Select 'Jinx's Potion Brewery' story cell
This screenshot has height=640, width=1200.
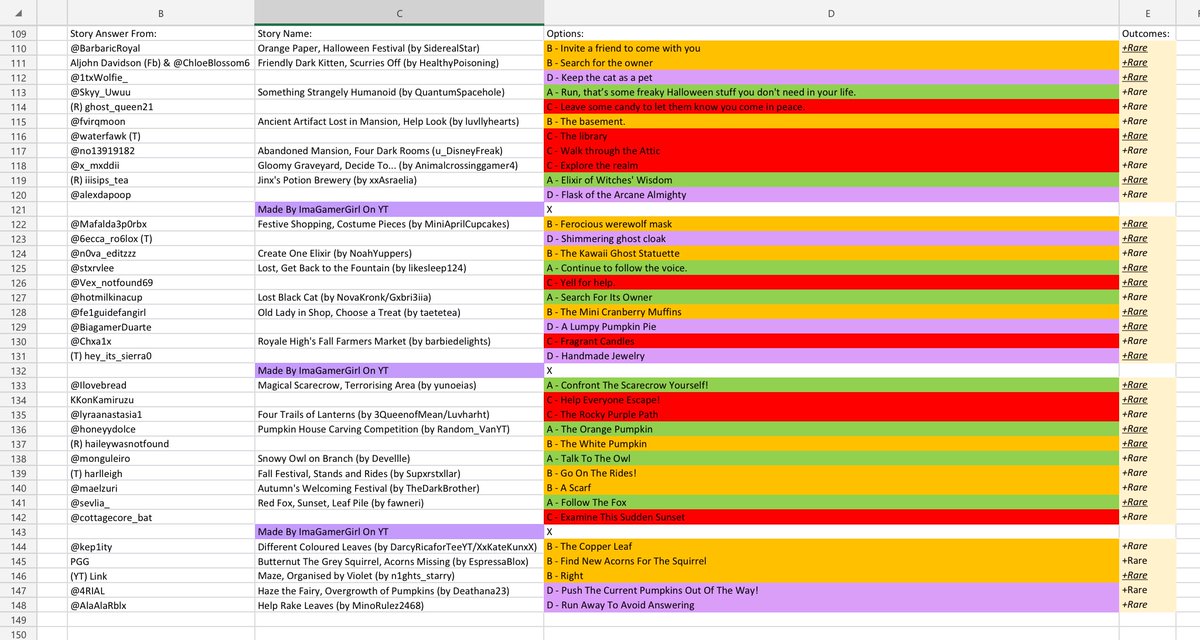(x=399, y=180)
